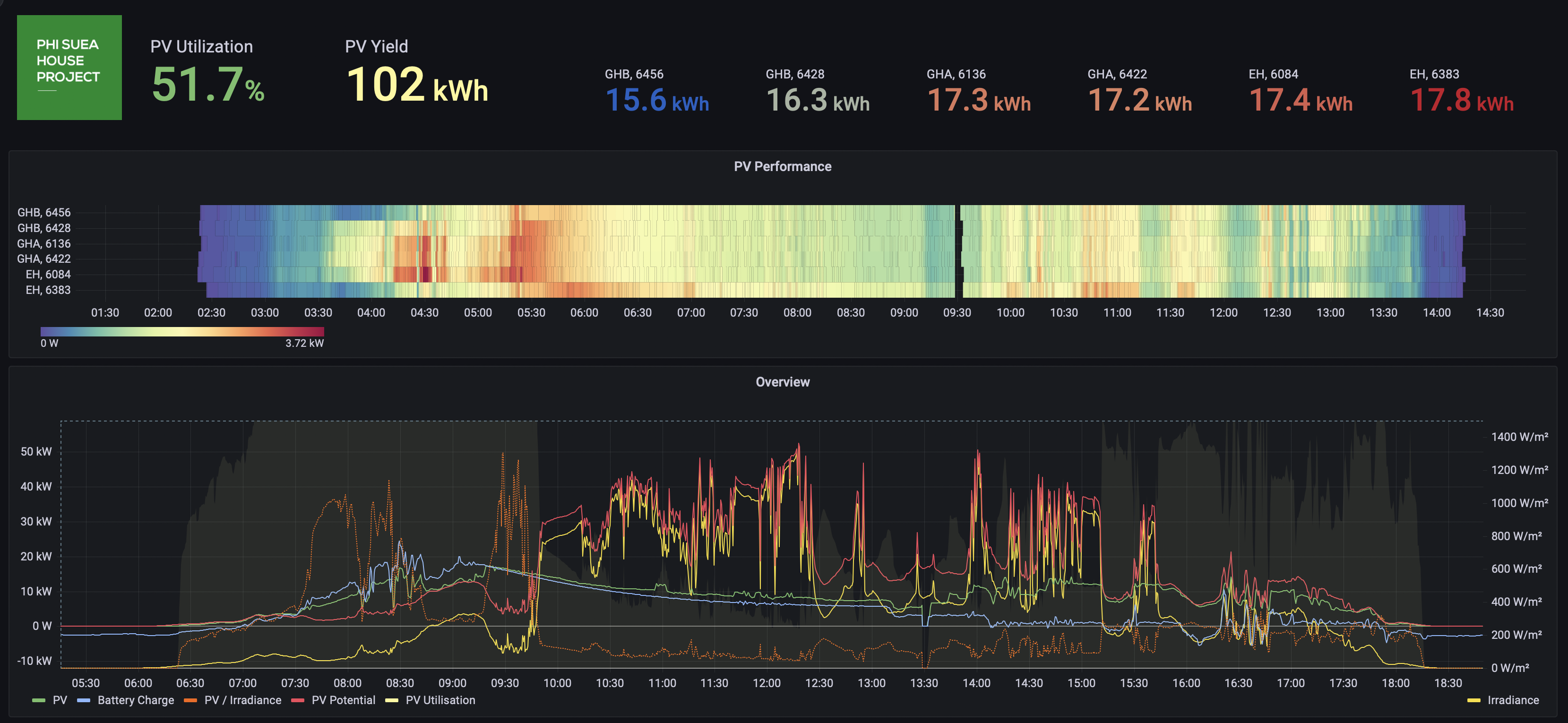Image resolution: width=1568 pixels, height=723 pixels.
Task: Toggle Irradiance series label in legend
Action: pyautogui.click(x=1513, y=700)
